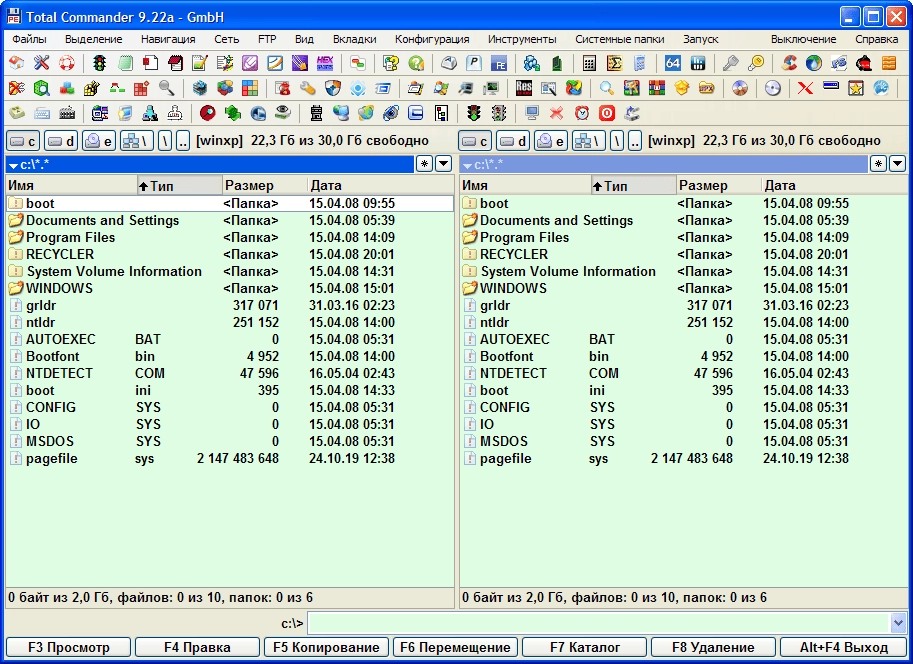Image resolution: width=913 pixels, height=664 pixels.
Task: Click the red lifebuoy icon
Action: coord(67,63)
